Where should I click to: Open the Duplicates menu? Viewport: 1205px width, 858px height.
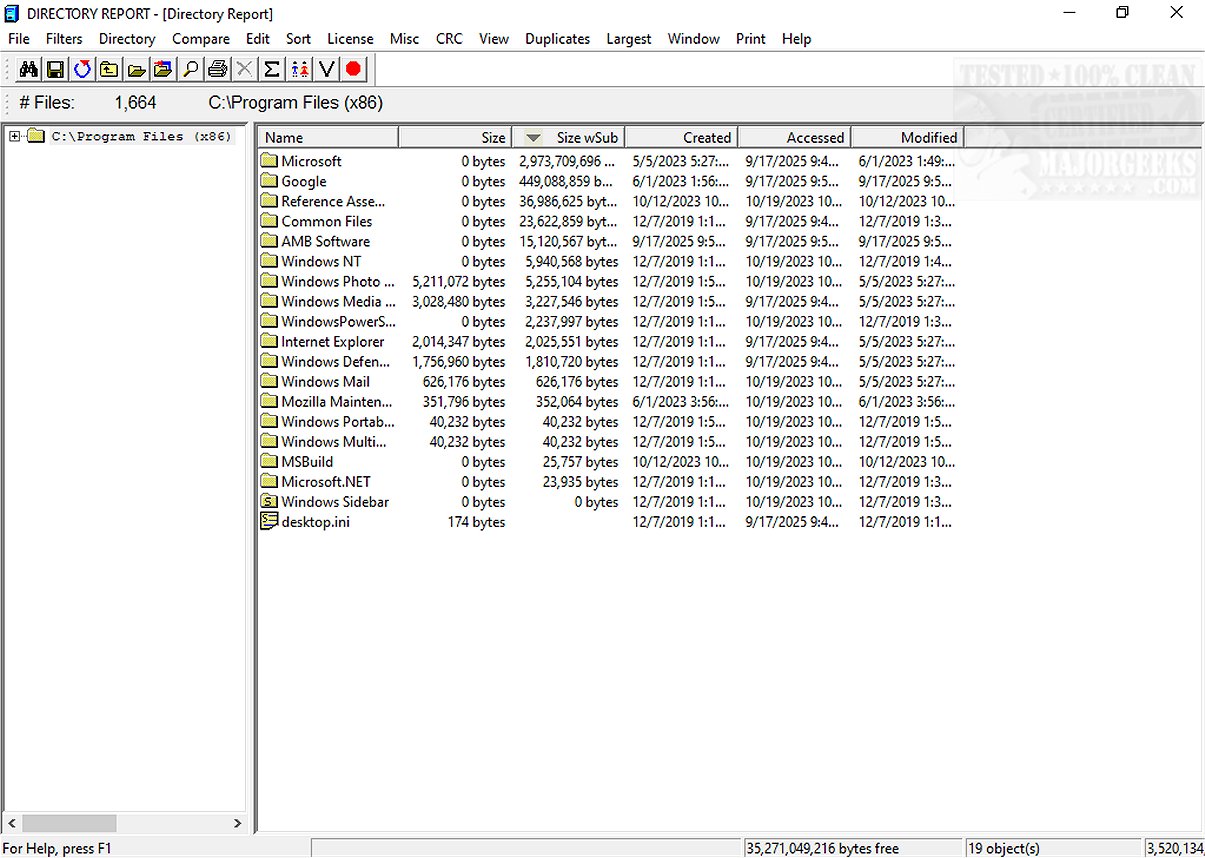(x=557, y=39)
